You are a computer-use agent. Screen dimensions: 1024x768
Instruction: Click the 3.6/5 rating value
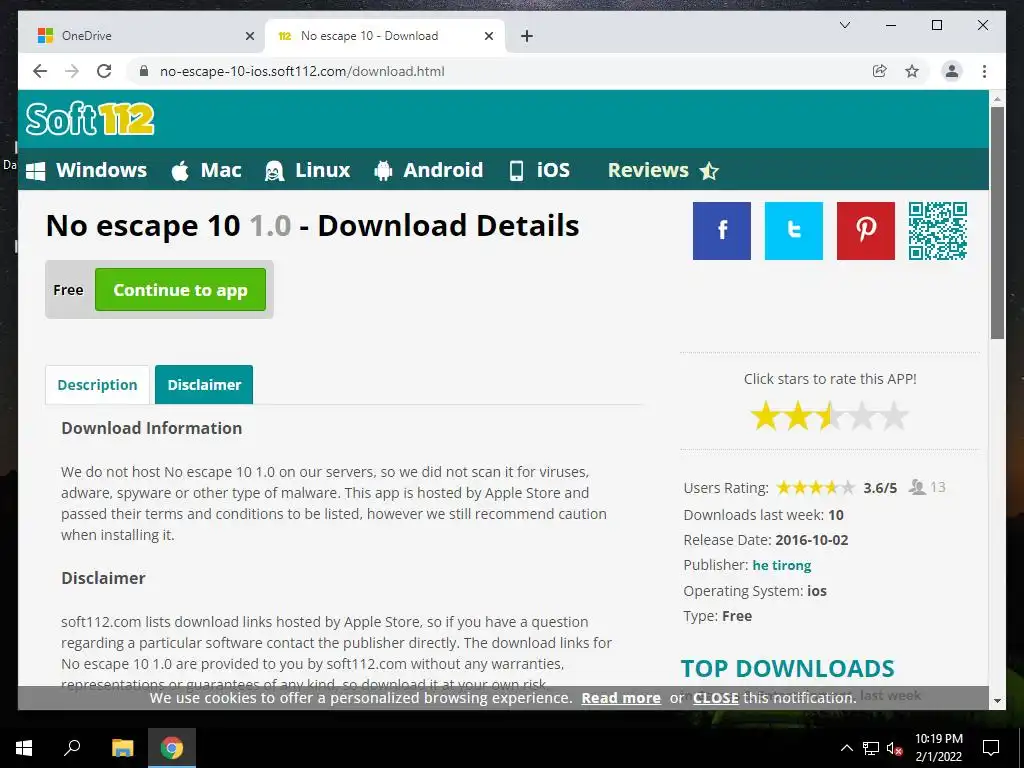point(880,488)
